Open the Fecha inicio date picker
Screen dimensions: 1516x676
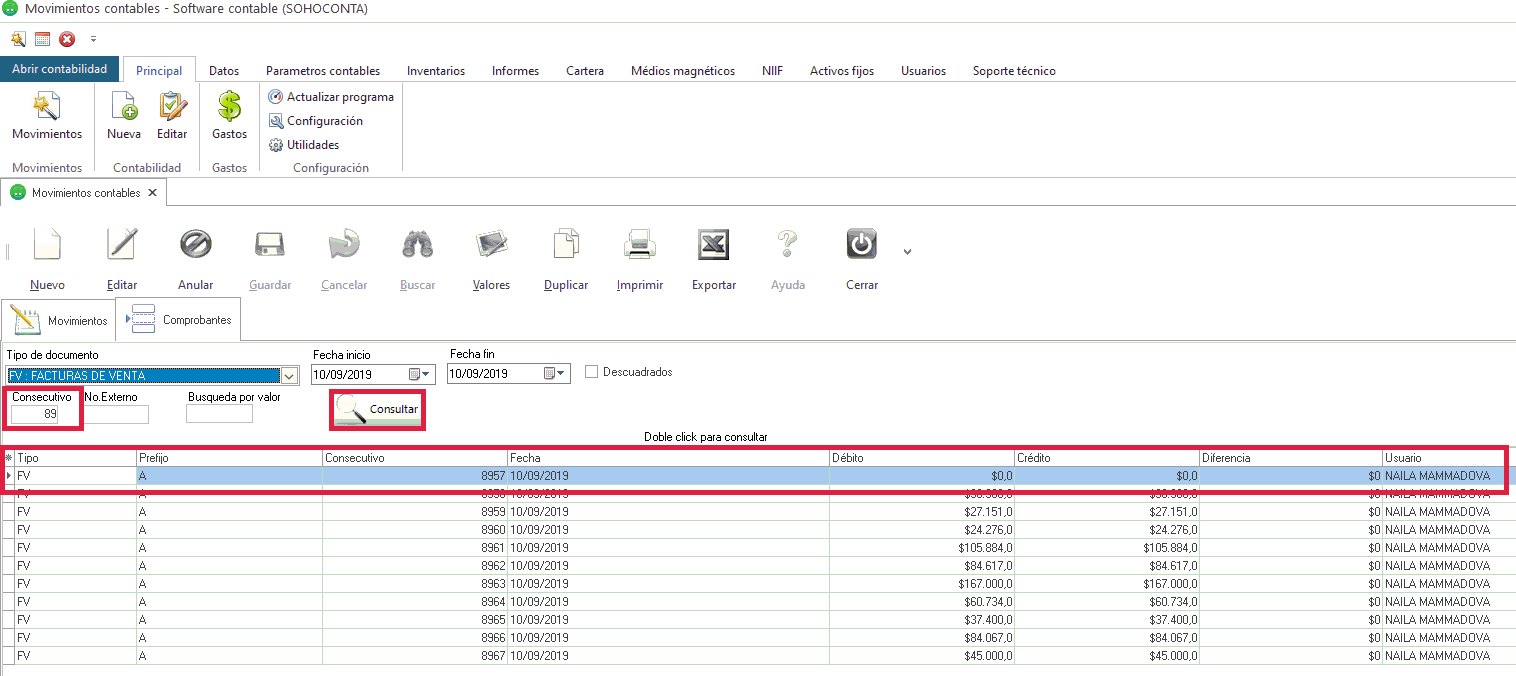(x=420, y=374)
